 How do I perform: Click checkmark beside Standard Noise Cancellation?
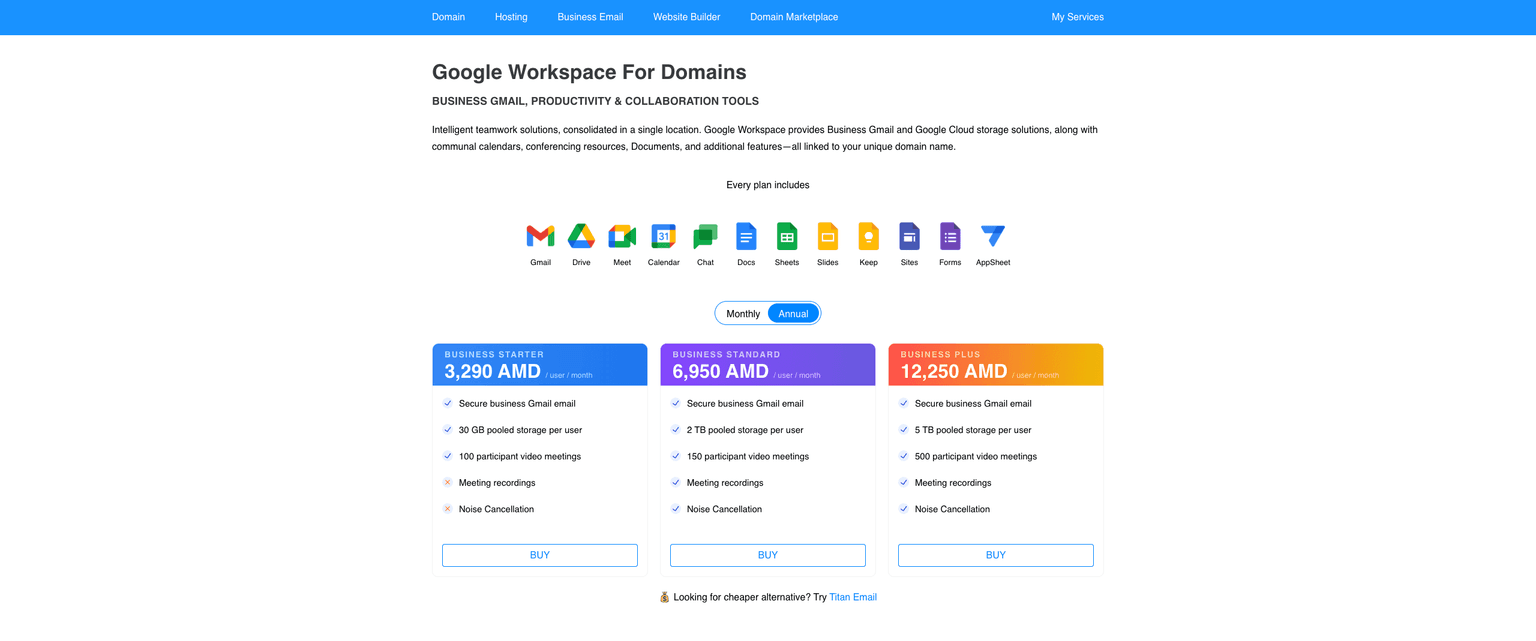click(x=675, y=509)
